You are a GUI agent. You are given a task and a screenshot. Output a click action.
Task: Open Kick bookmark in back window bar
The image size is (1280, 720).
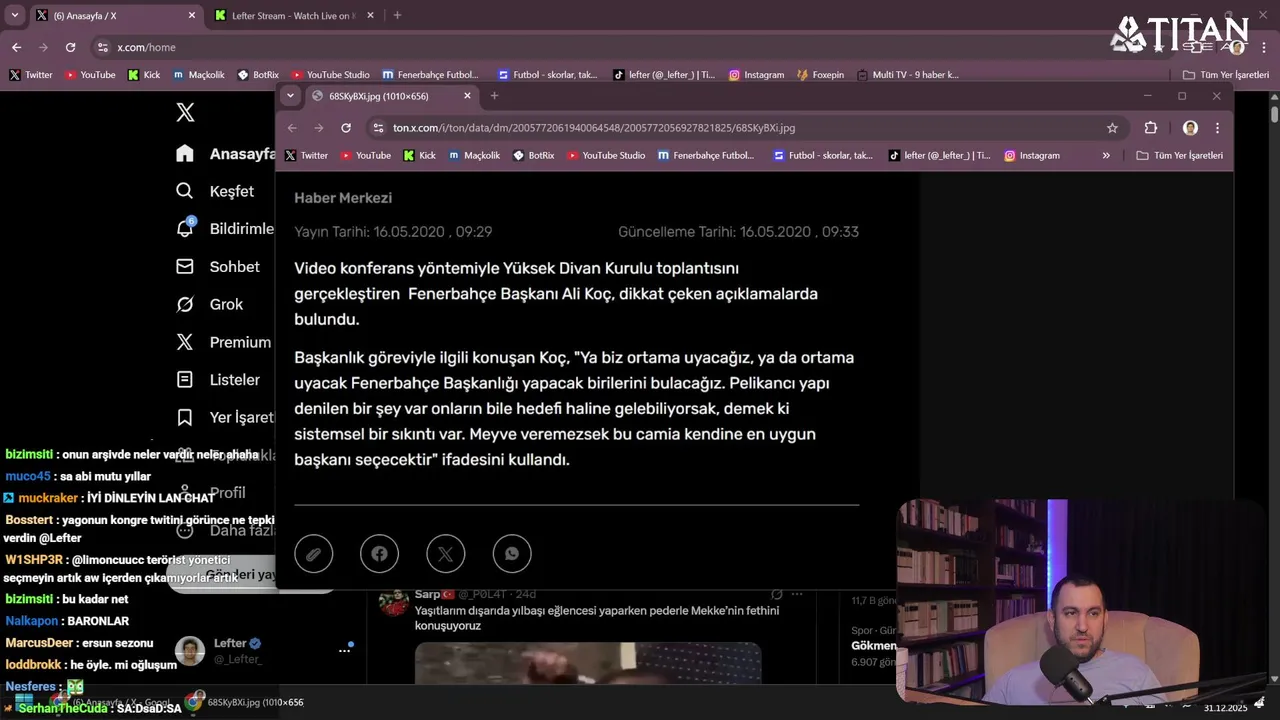click(x=144, y=75)
